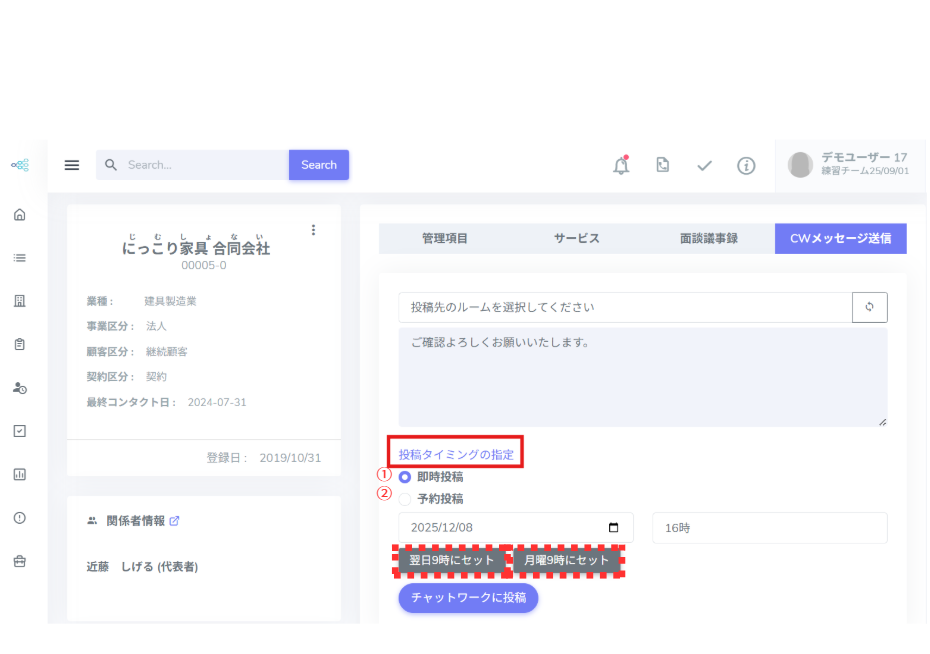Click the home icon in sidebar
Screen dimensions: 930x654
point(19,214)
